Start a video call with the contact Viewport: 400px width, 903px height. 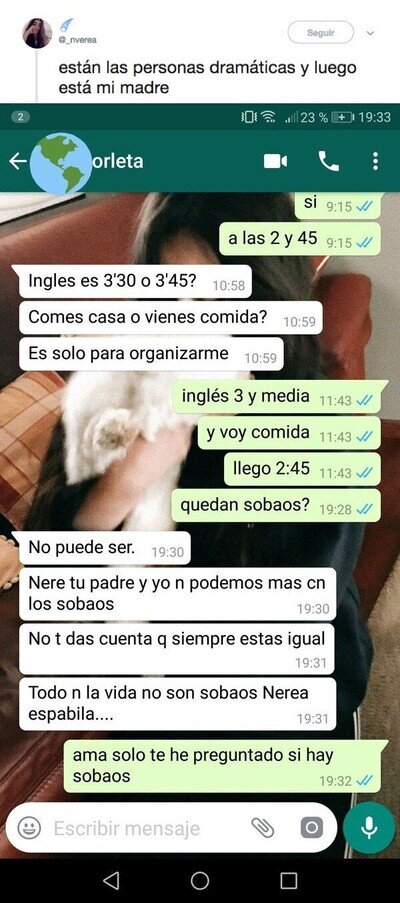(275, 161)
